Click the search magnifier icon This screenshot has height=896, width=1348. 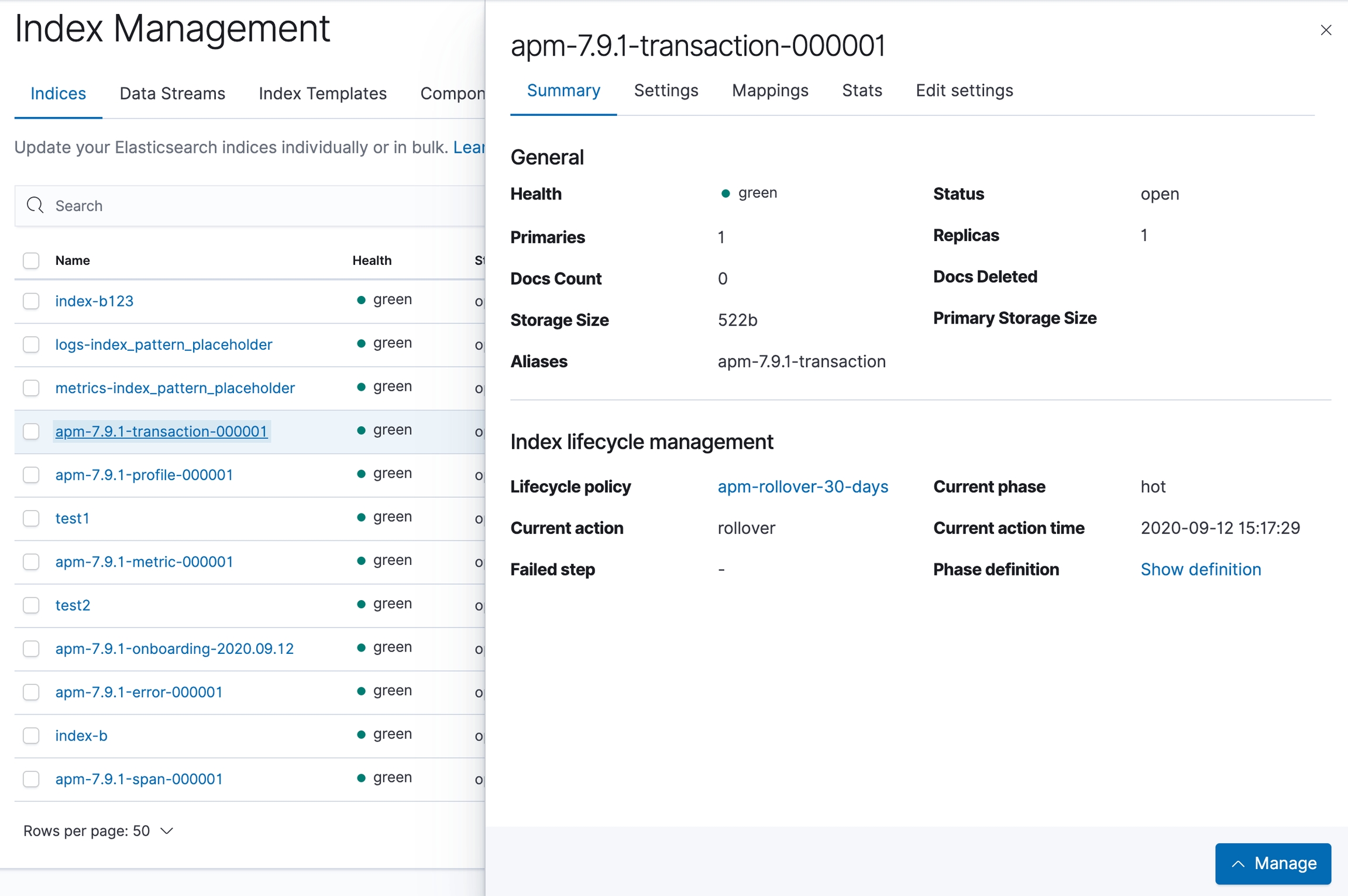[35, 205]
